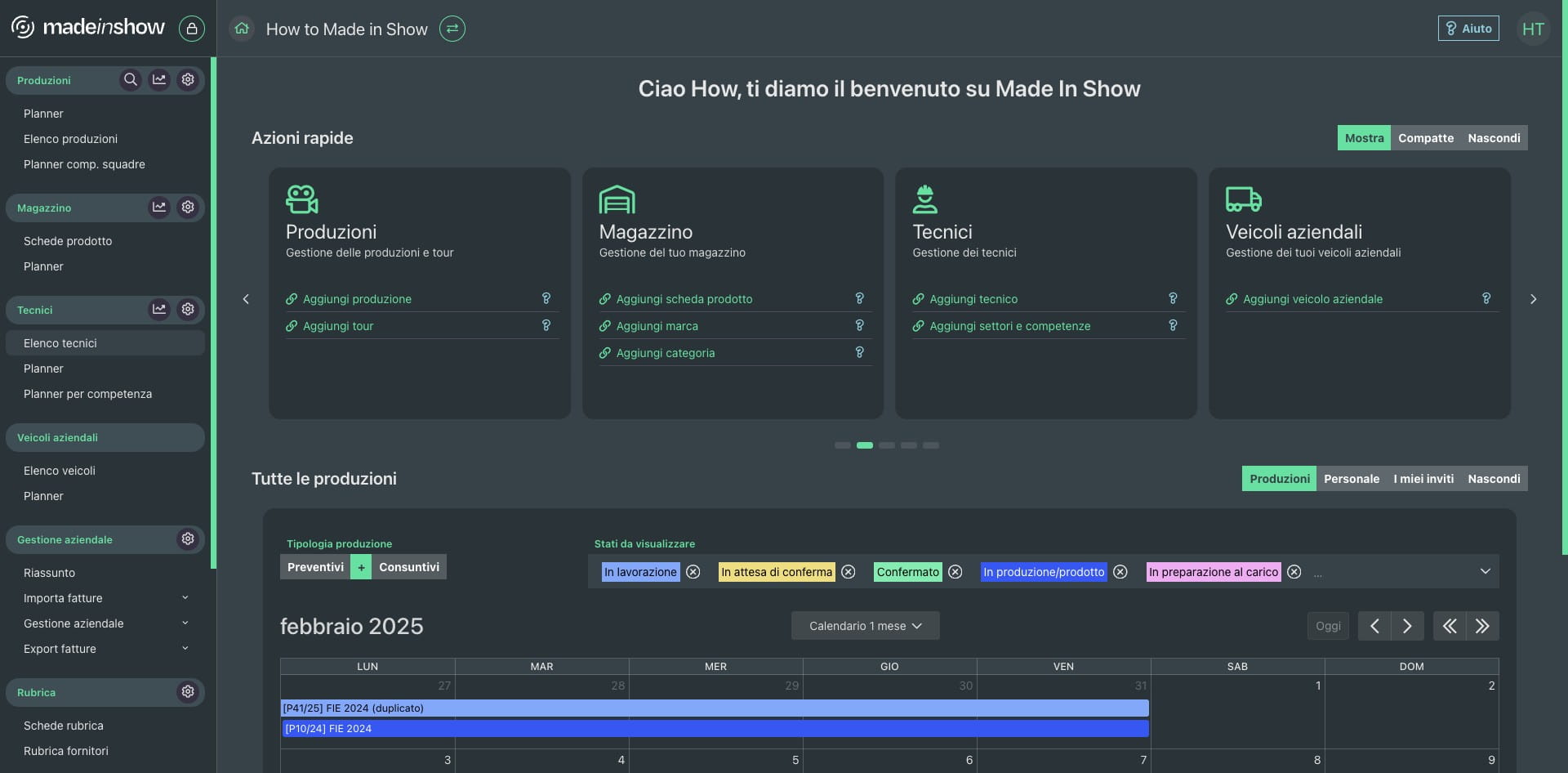Search productions with the Produzioni magnifier icon
Viewport: 1568px width, 773px height.
[131, 80]
